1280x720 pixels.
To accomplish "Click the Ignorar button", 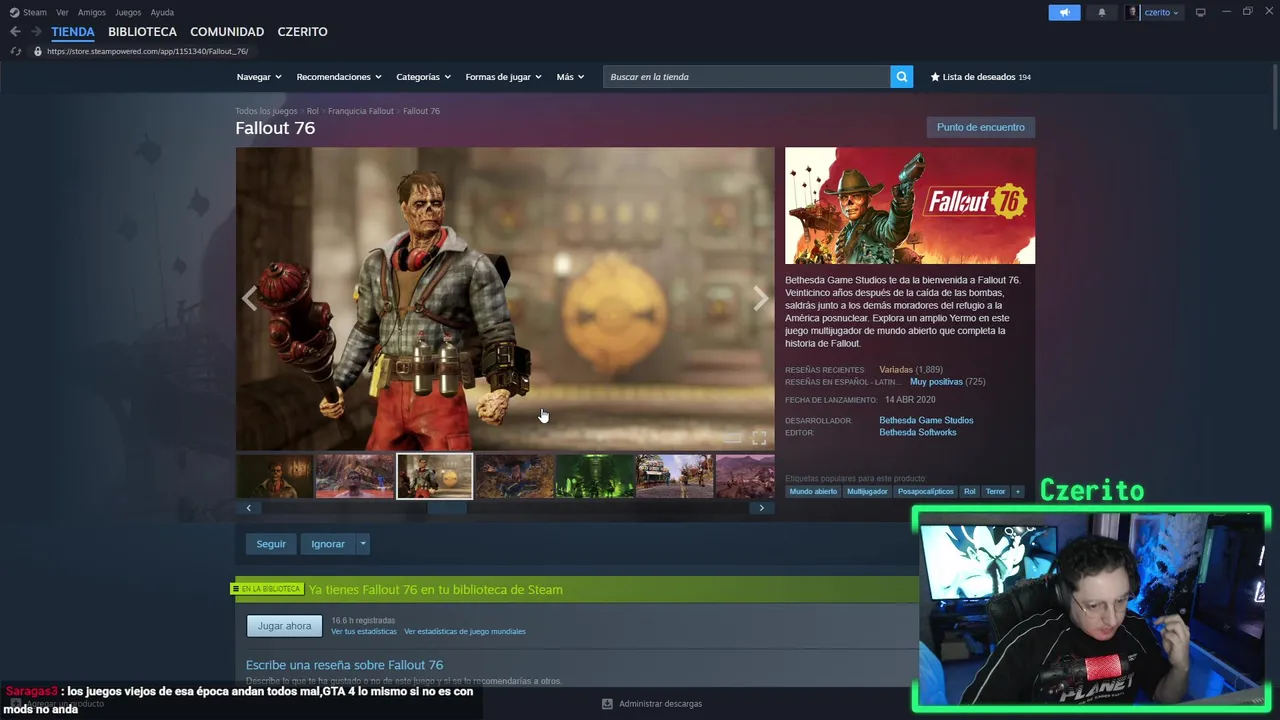I will point(328,544).
